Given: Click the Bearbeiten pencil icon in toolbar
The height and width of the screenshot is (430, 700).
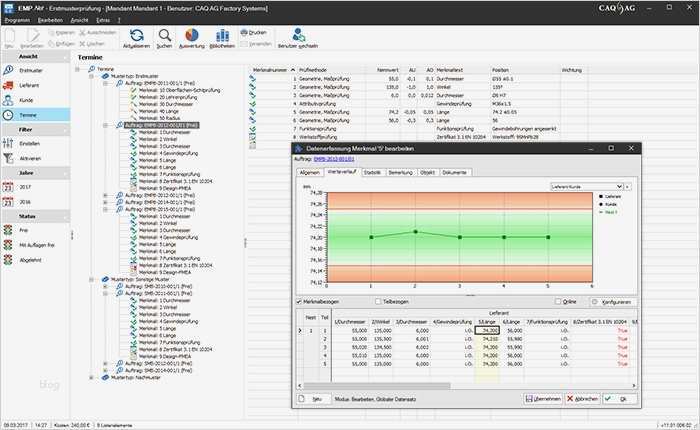Looking at the screenshot, I should click(32, 35).
